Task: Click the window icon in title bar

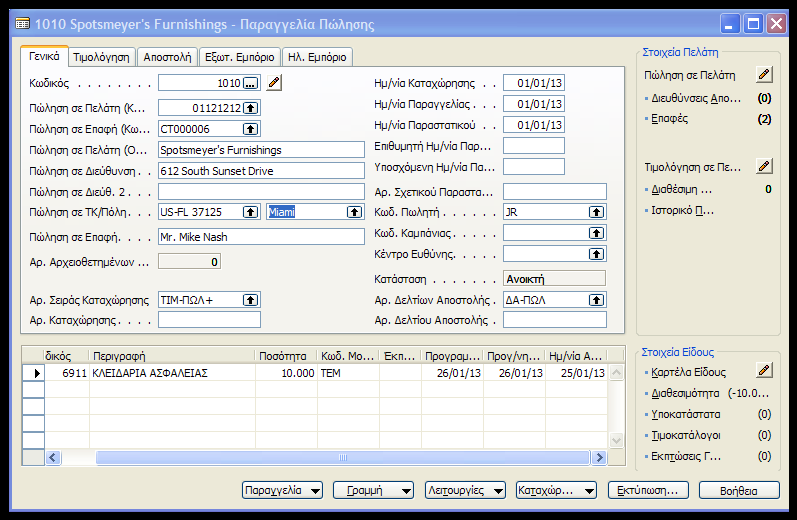Action: tap(22, 23)
